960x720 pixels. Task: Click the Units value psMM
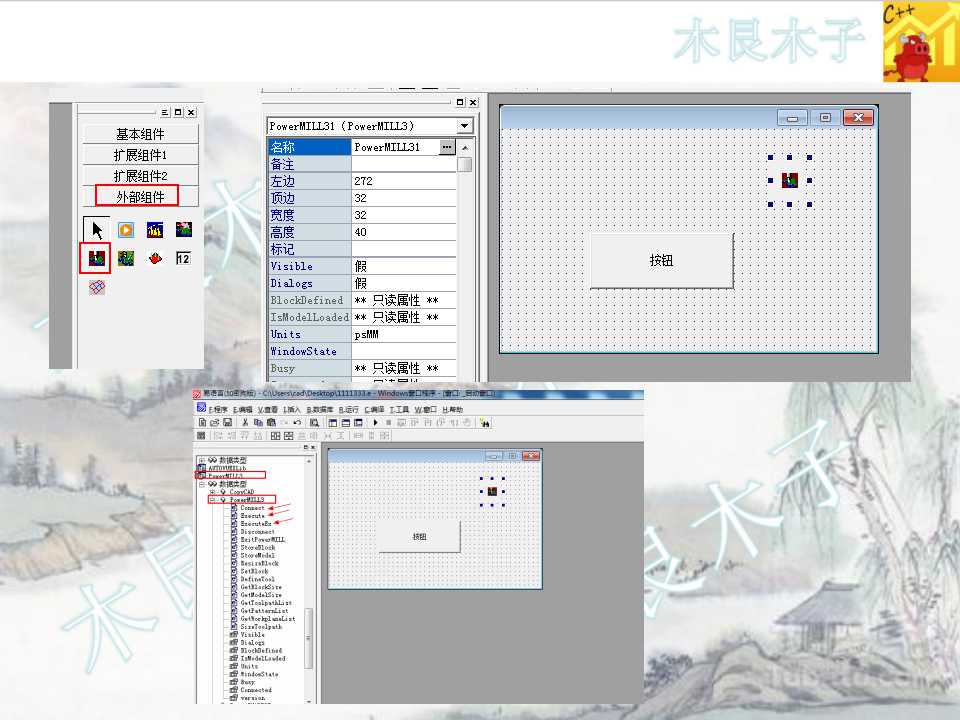click(x=403, y=334)
